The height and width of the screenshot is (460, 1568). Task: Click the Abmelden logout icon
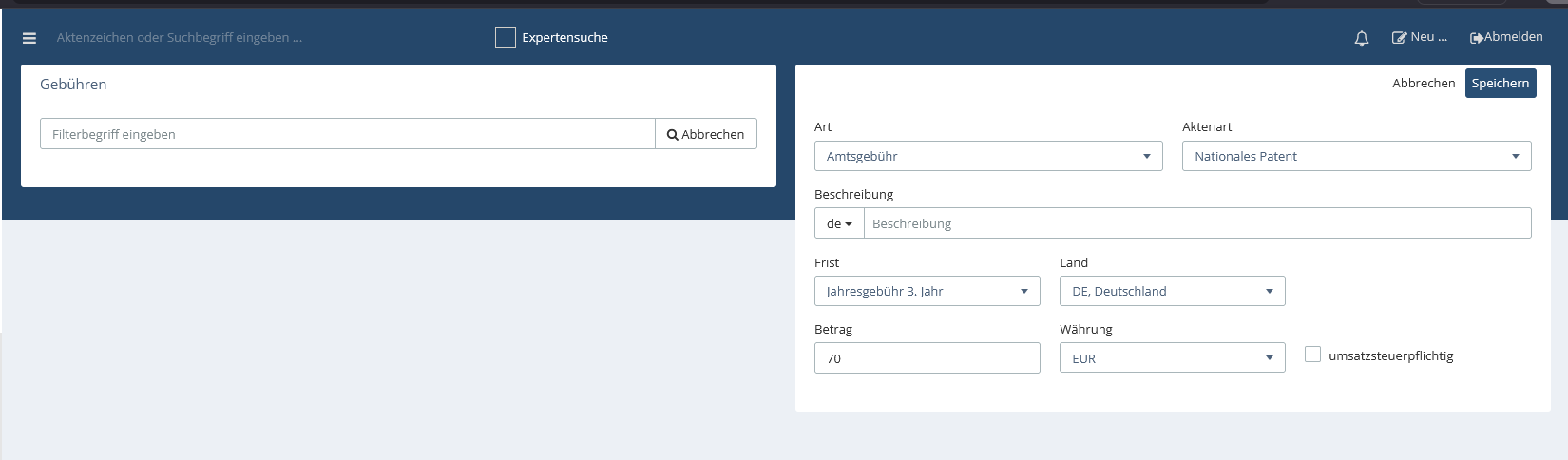(x=1476, y=38)
